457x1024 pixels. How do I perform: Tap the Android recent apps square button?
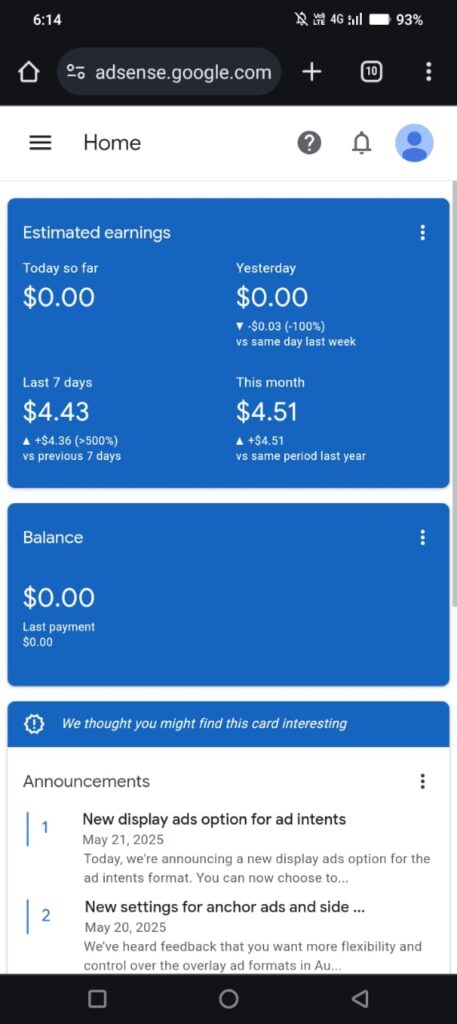97,999
